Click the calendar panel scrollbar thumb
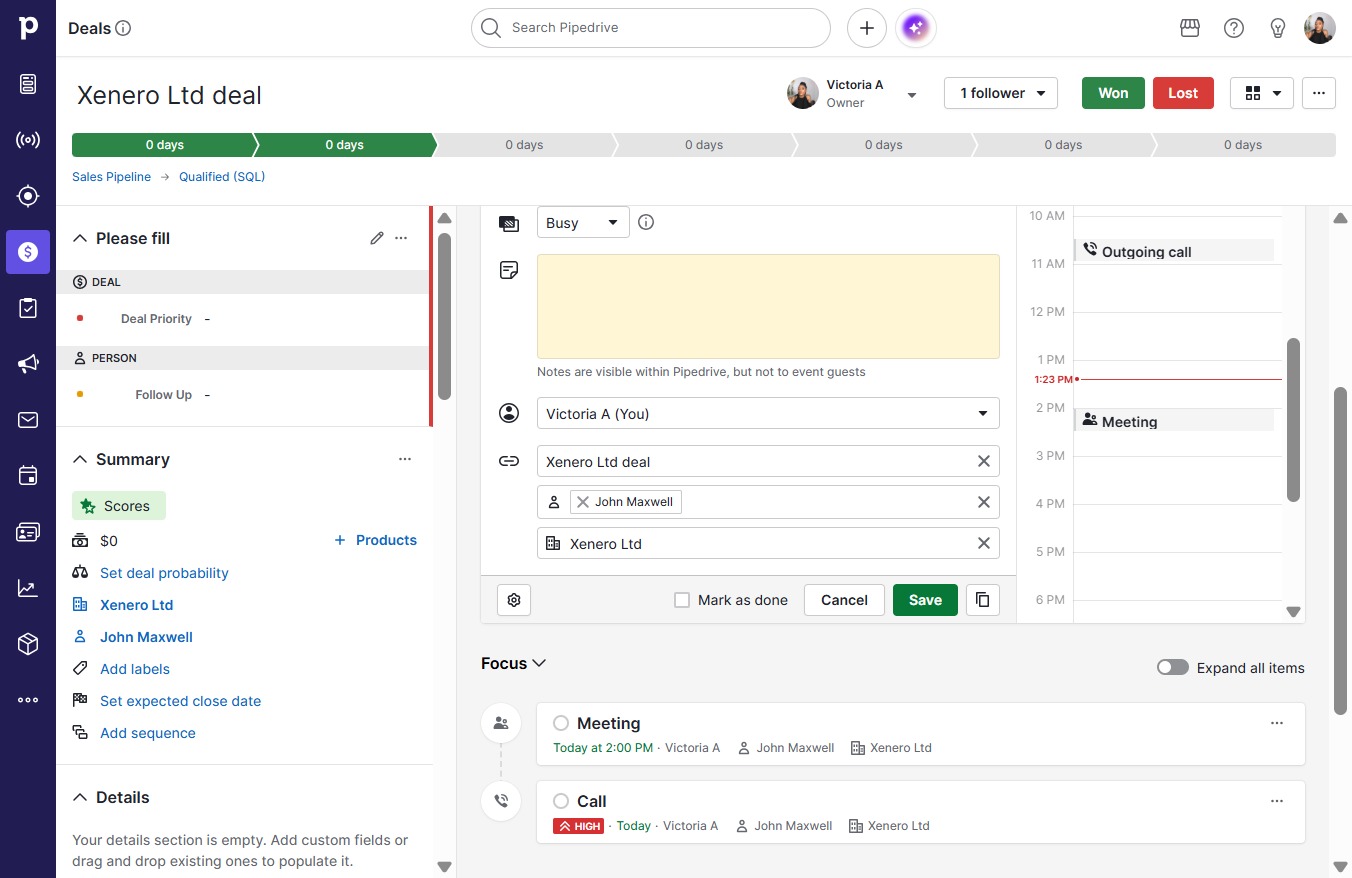 [x=1293, y=419]
